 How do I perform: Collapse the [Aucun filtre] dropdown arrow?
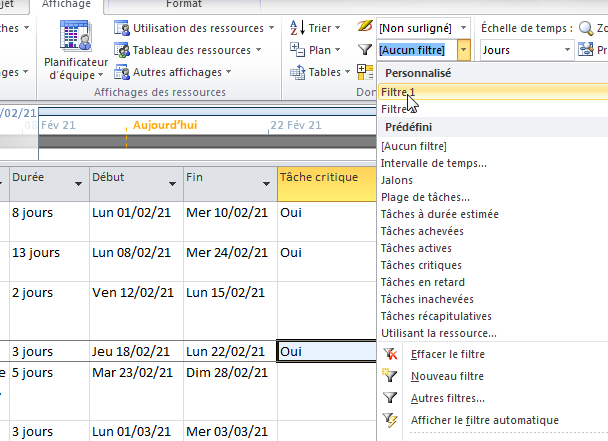[465, 49]
